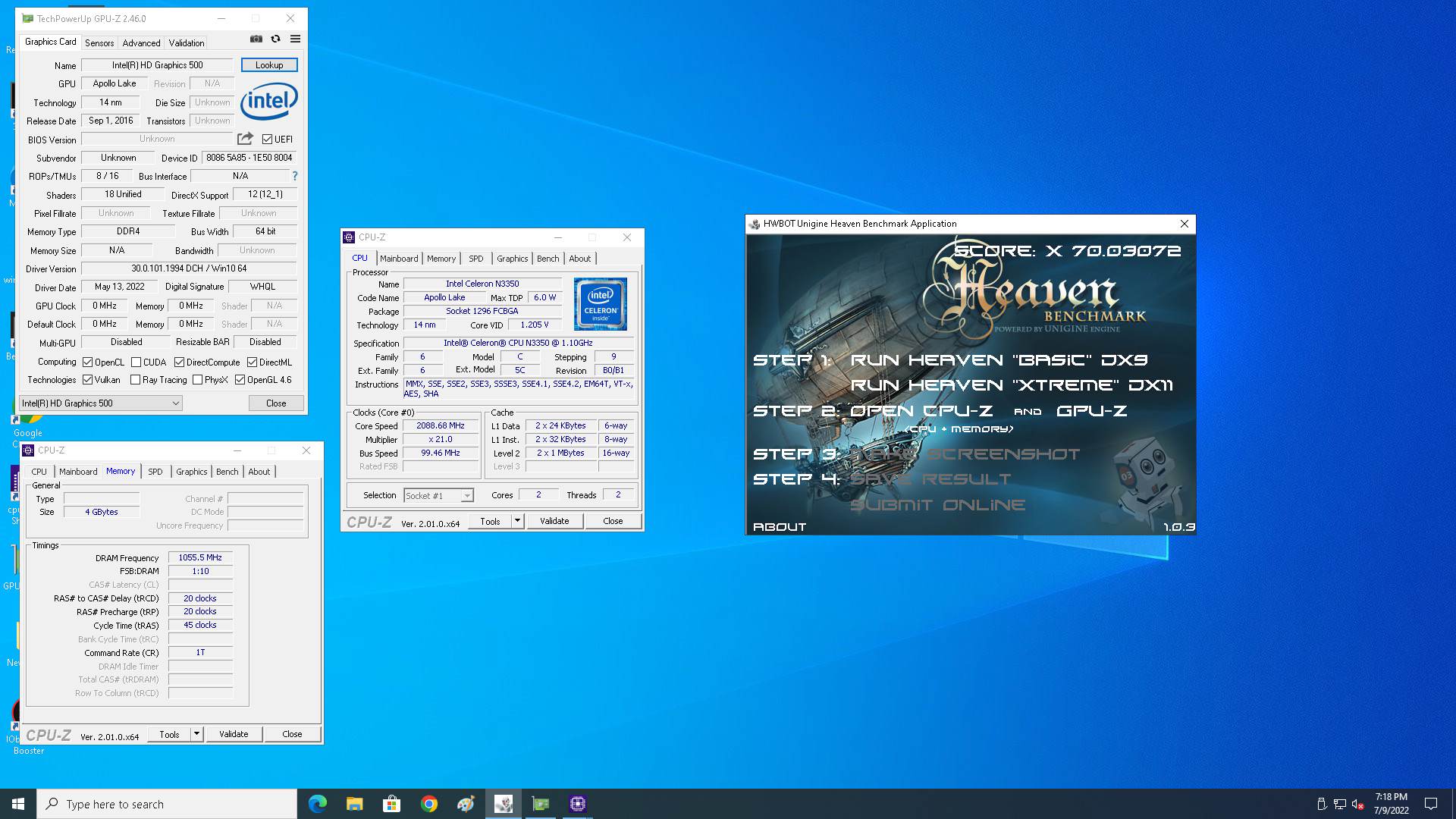Open the GPU-Z hamburger menu
Screen dimensions: 1456x819
[x=296, y=39]
